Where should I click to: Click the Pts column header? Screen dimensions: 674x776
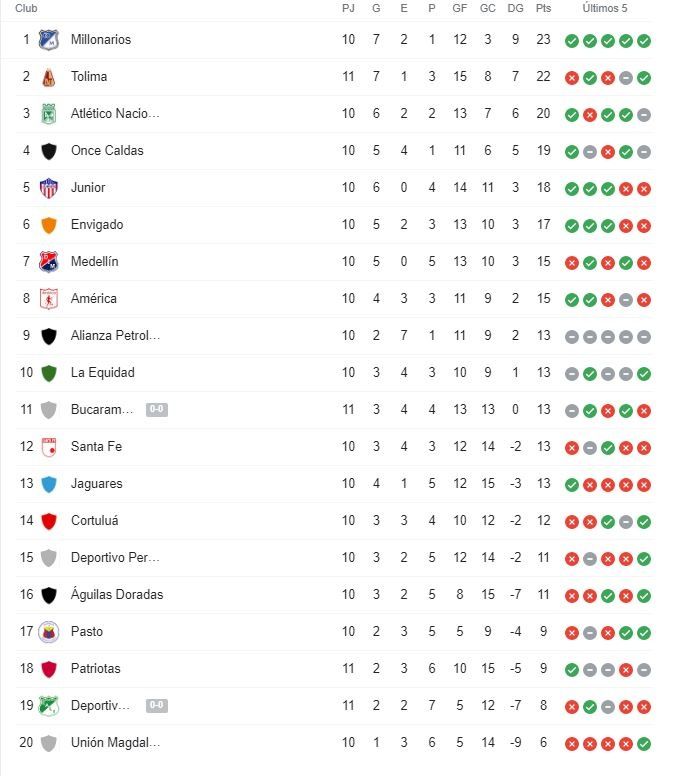click(x=543, y=8)
